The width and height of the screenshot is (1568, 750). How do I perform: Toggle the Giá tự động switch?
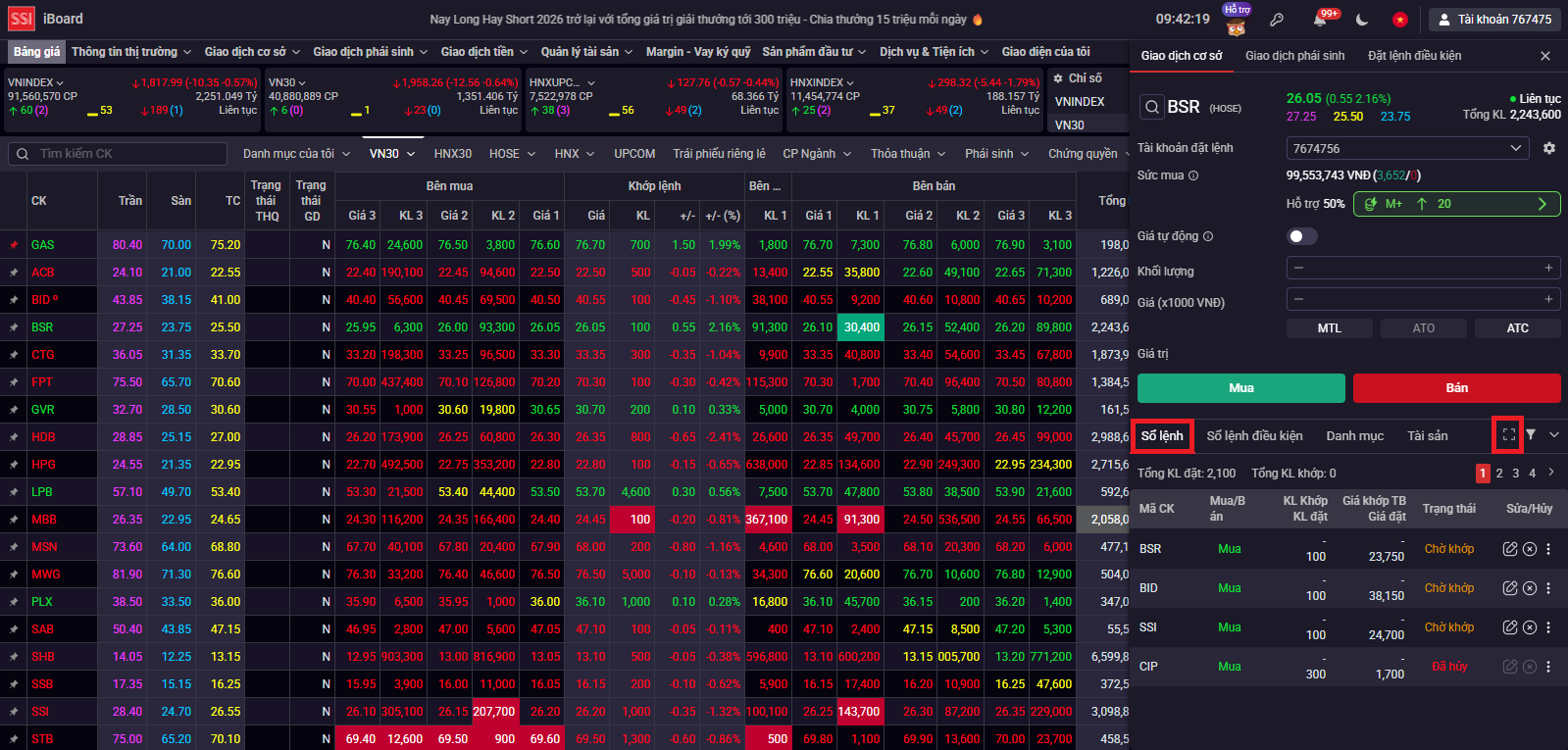(x=1302, y=236)
